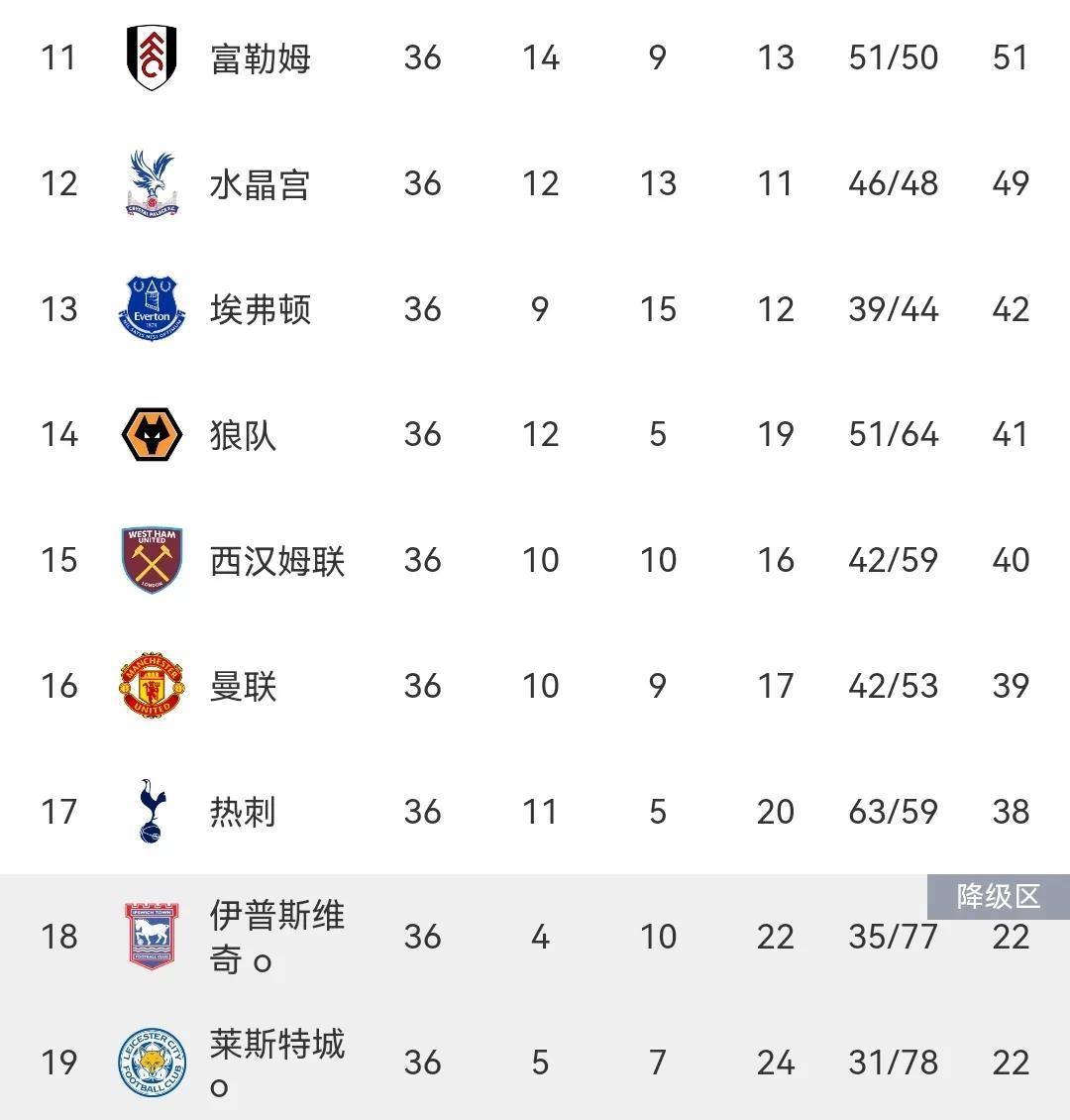
Task: View 狼队 team details
Action: [244, 435]
